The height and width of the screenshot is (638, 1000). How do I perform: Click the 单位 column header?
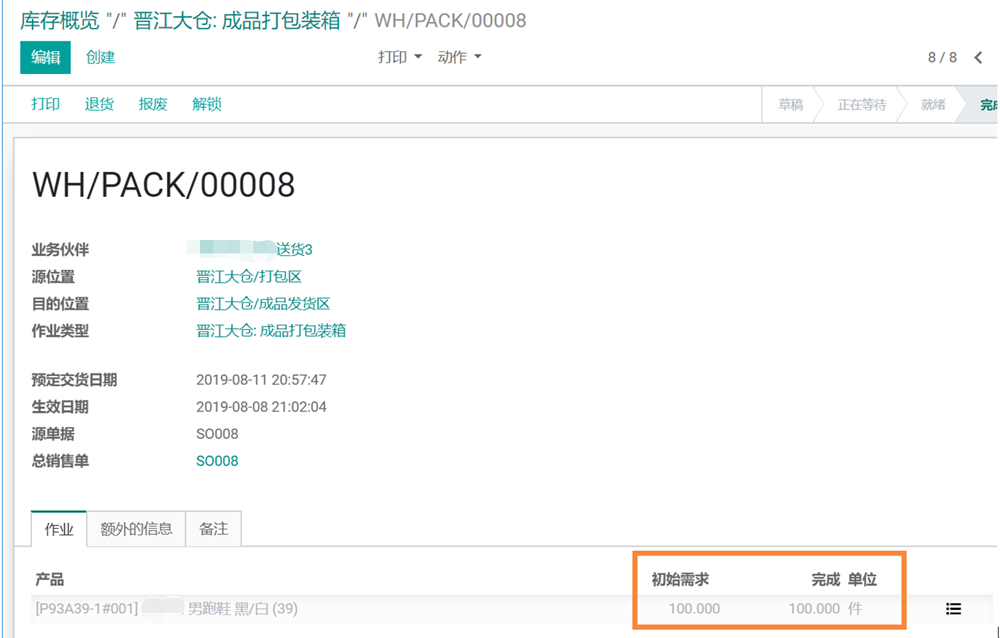(862, 579)
